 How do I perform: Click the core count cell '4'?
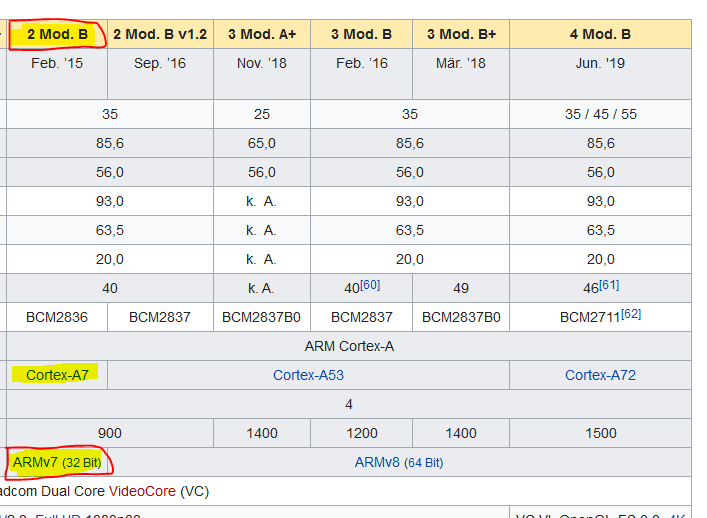click(x=349, y=404)
